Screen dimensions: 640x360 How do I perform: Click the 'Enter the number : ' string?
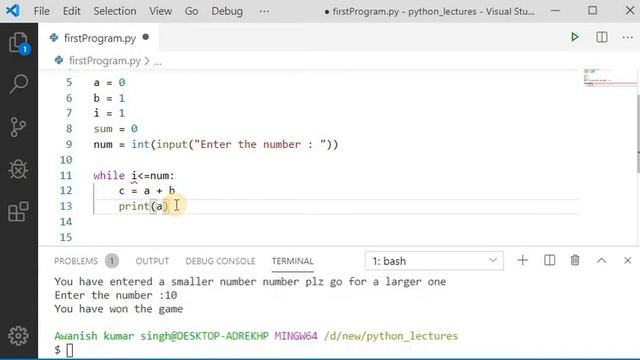[260, 144]
